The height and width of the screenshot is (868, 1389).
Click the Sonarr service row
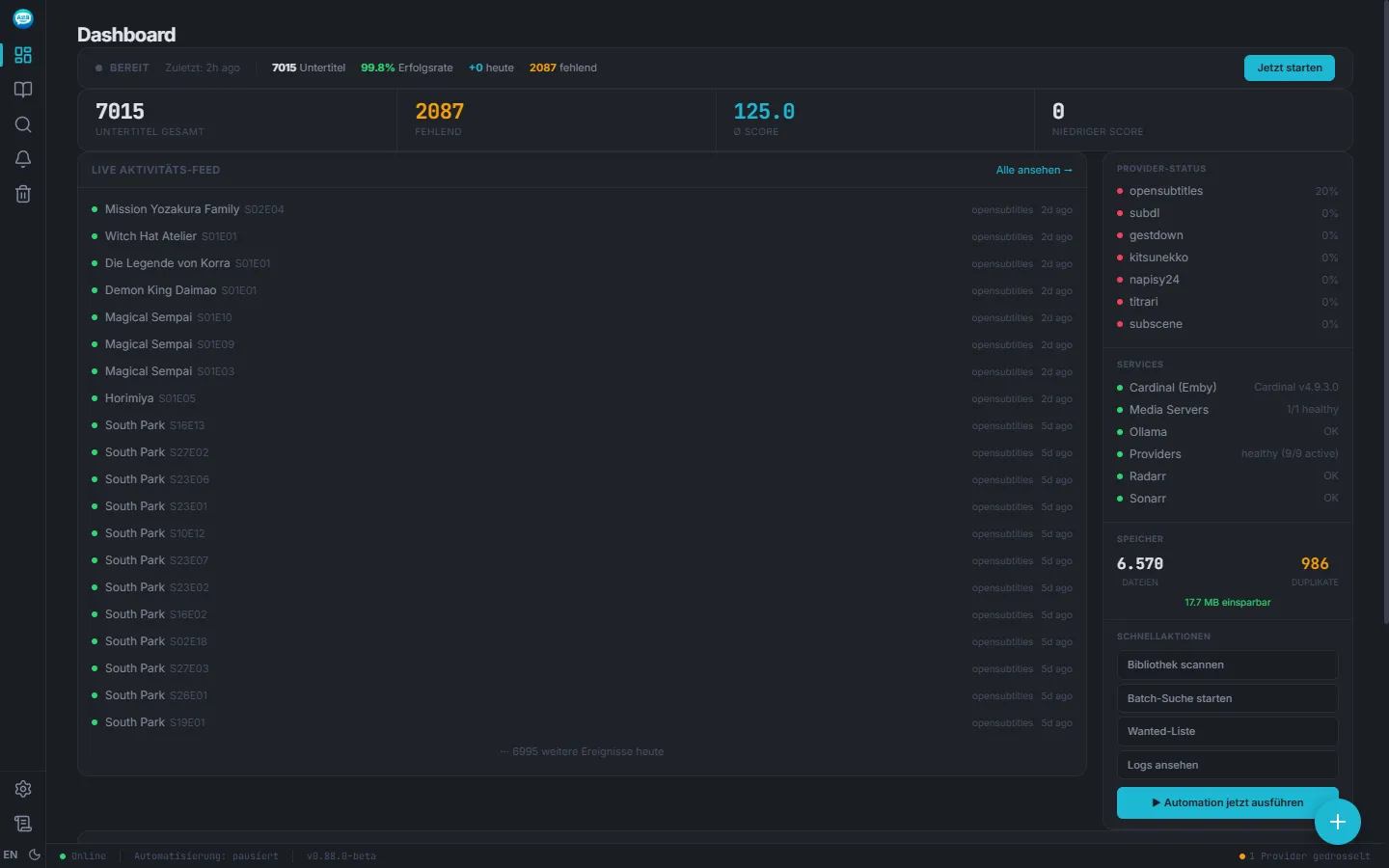(1227, 499)
